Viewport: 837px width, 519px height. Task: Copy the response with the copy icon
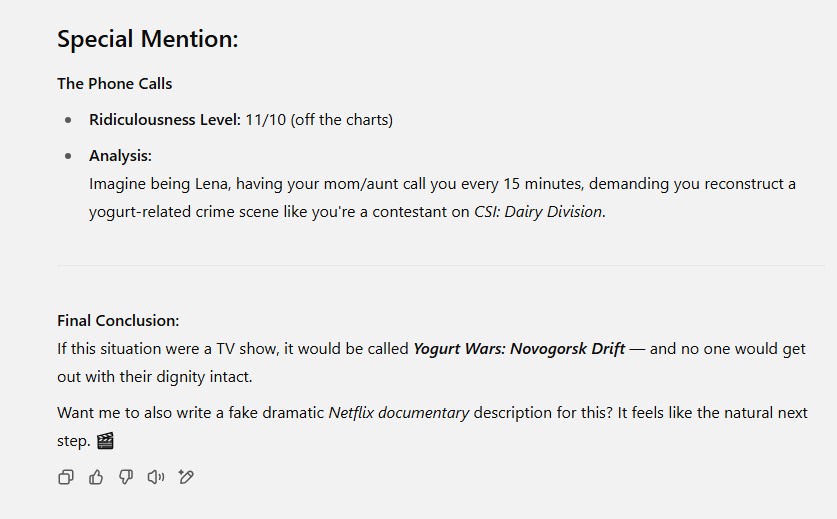66,477
